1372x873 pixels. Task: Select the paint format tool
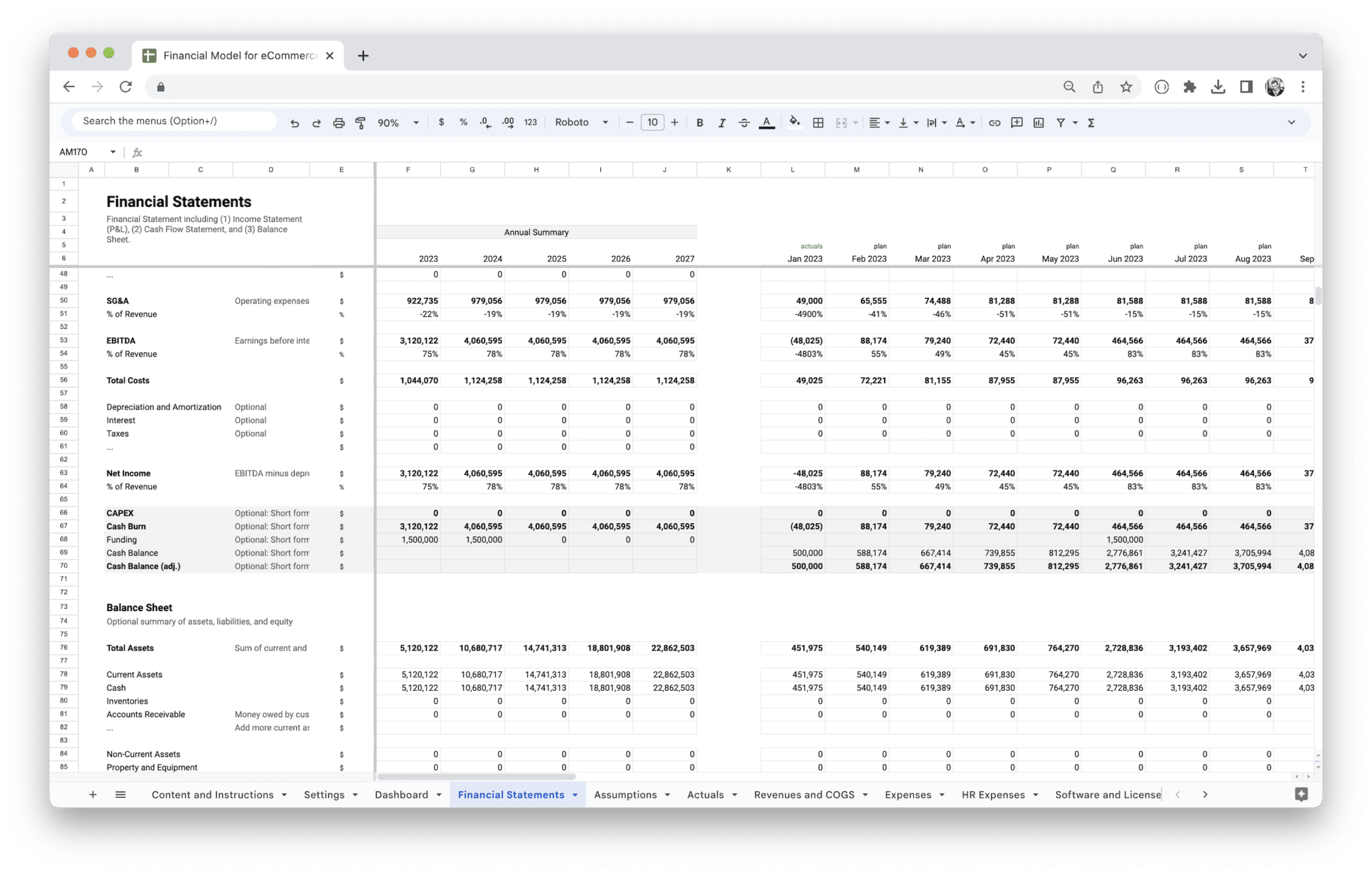coord(361,122)
